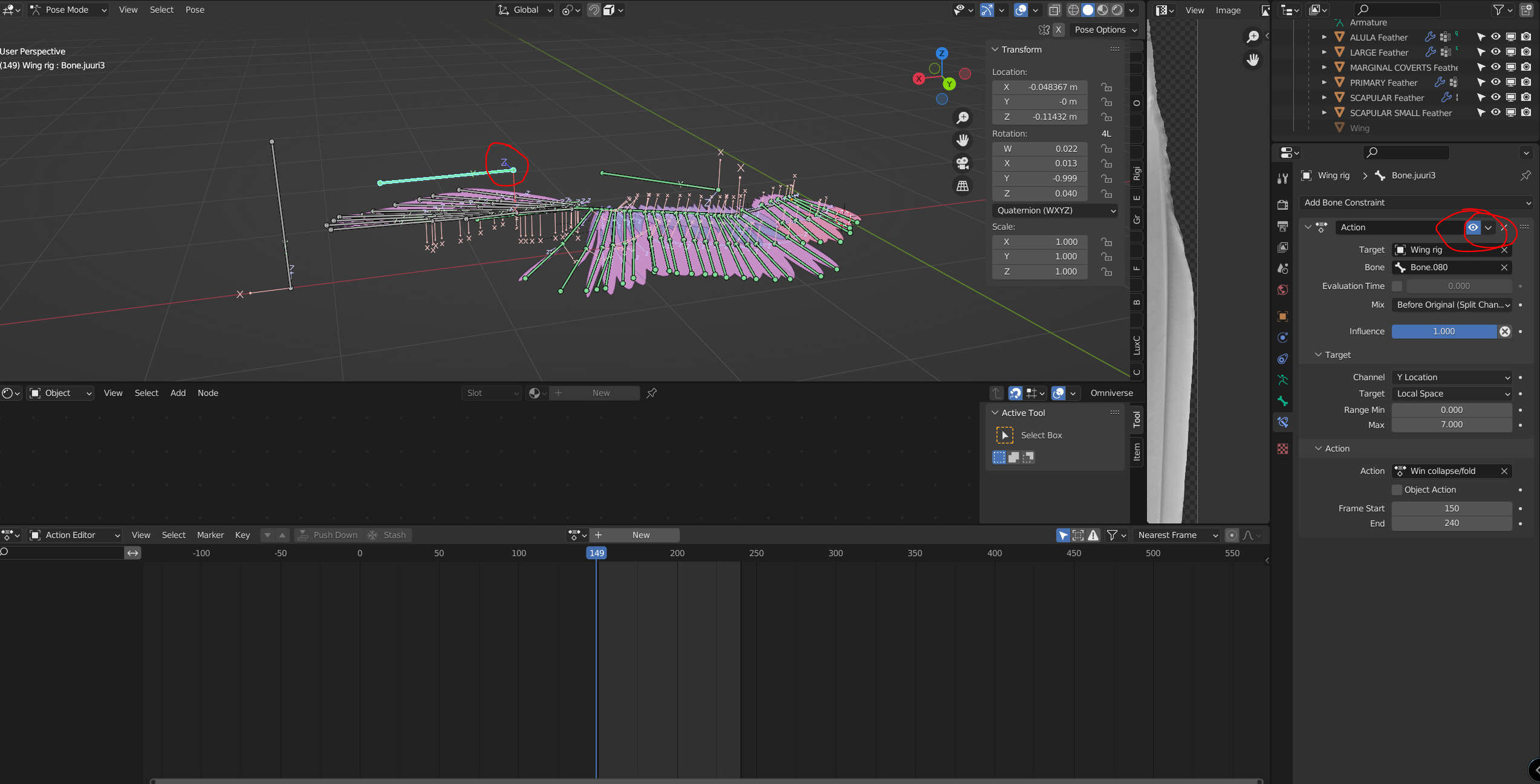The image size is (1540, 784).
Task: Open the Channel dropdown showing Y Location
Action: [1451, 377]
